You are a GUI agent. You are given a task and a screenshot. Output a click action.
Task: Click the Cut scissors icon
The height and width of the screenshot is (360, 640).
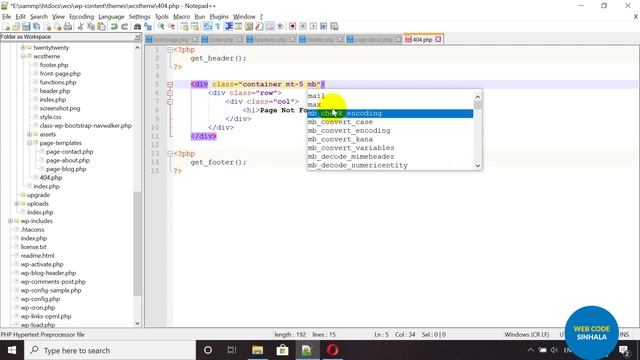tap(81, 27)
